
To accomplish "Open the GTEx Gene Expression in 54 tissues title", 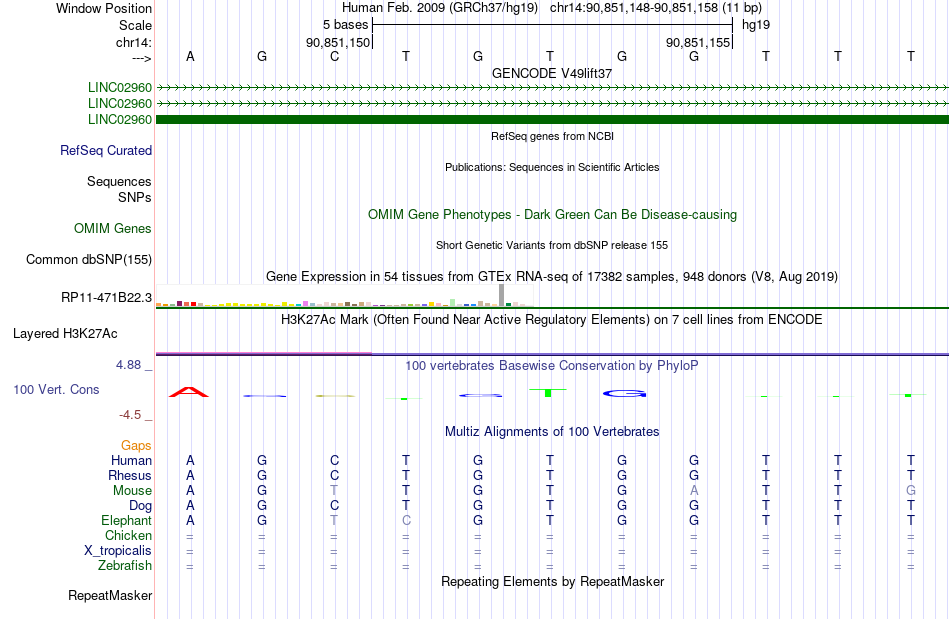I will [x=552, y=277].
